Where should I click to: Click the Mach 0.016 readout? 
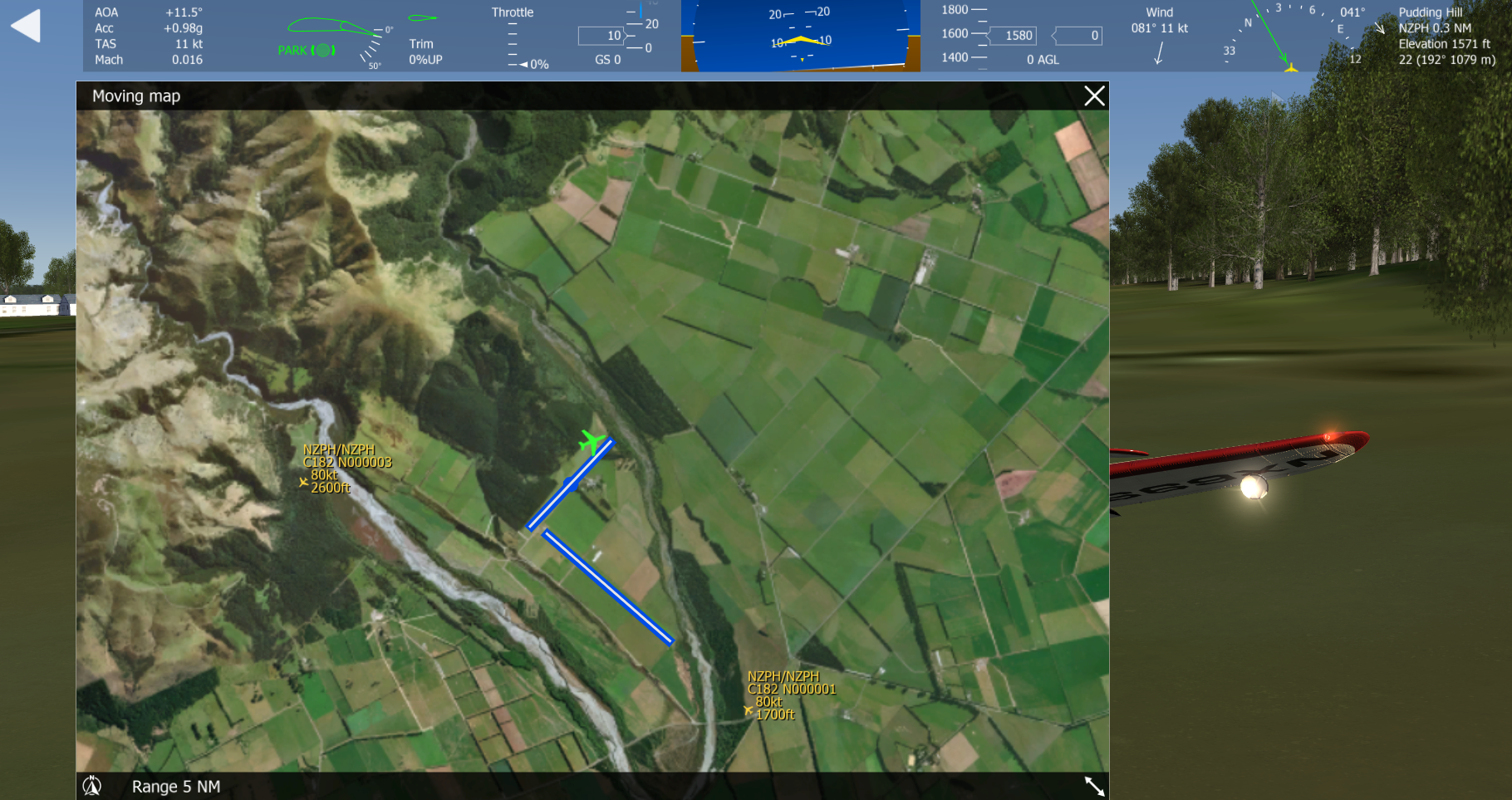tap(149, 60)
